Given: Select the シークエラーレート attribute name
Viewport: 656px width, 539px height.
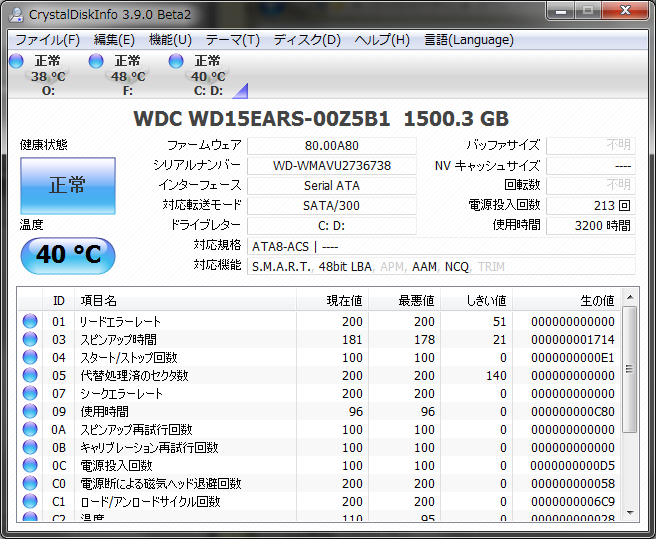Looking at the screenshot, I should click(x=121, y=393).
